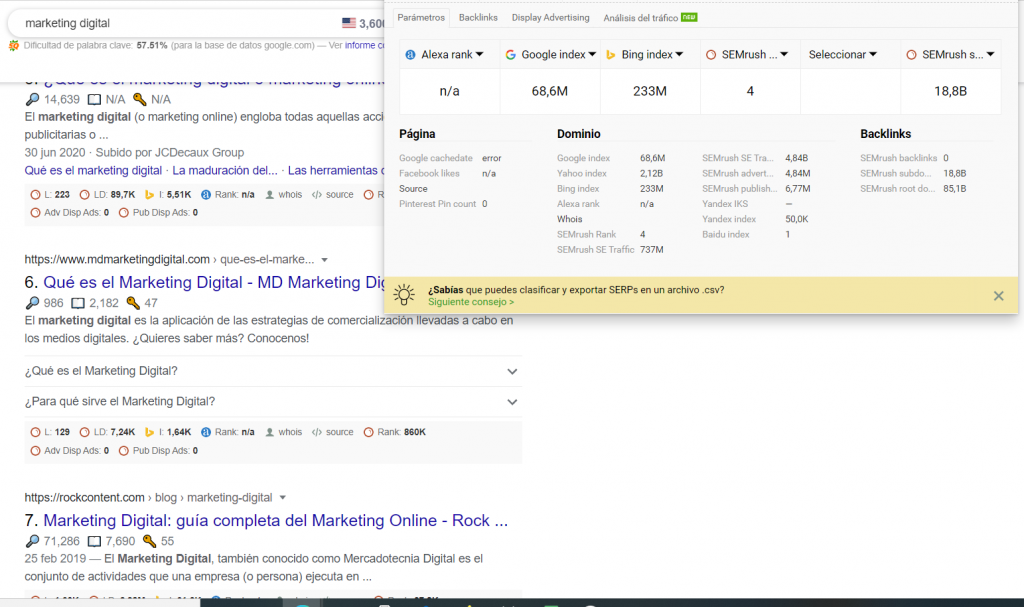This screenshot has width=1024, height=607.
Task: Open the mdmarketingdigital.com URL dropdown arrow
Action: (325, 260)
